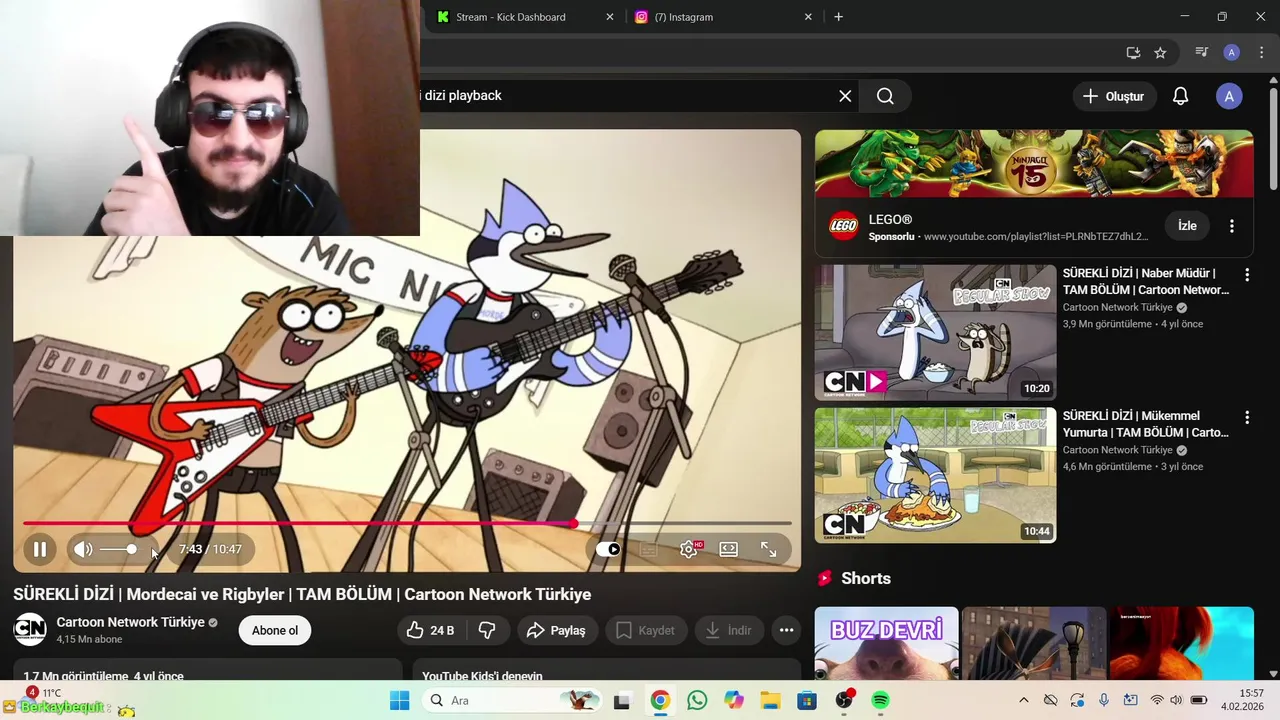Viewport: 1280px width, 720px height.
Task: Click the Abone ol subscribe button
Action: [275, 630]
